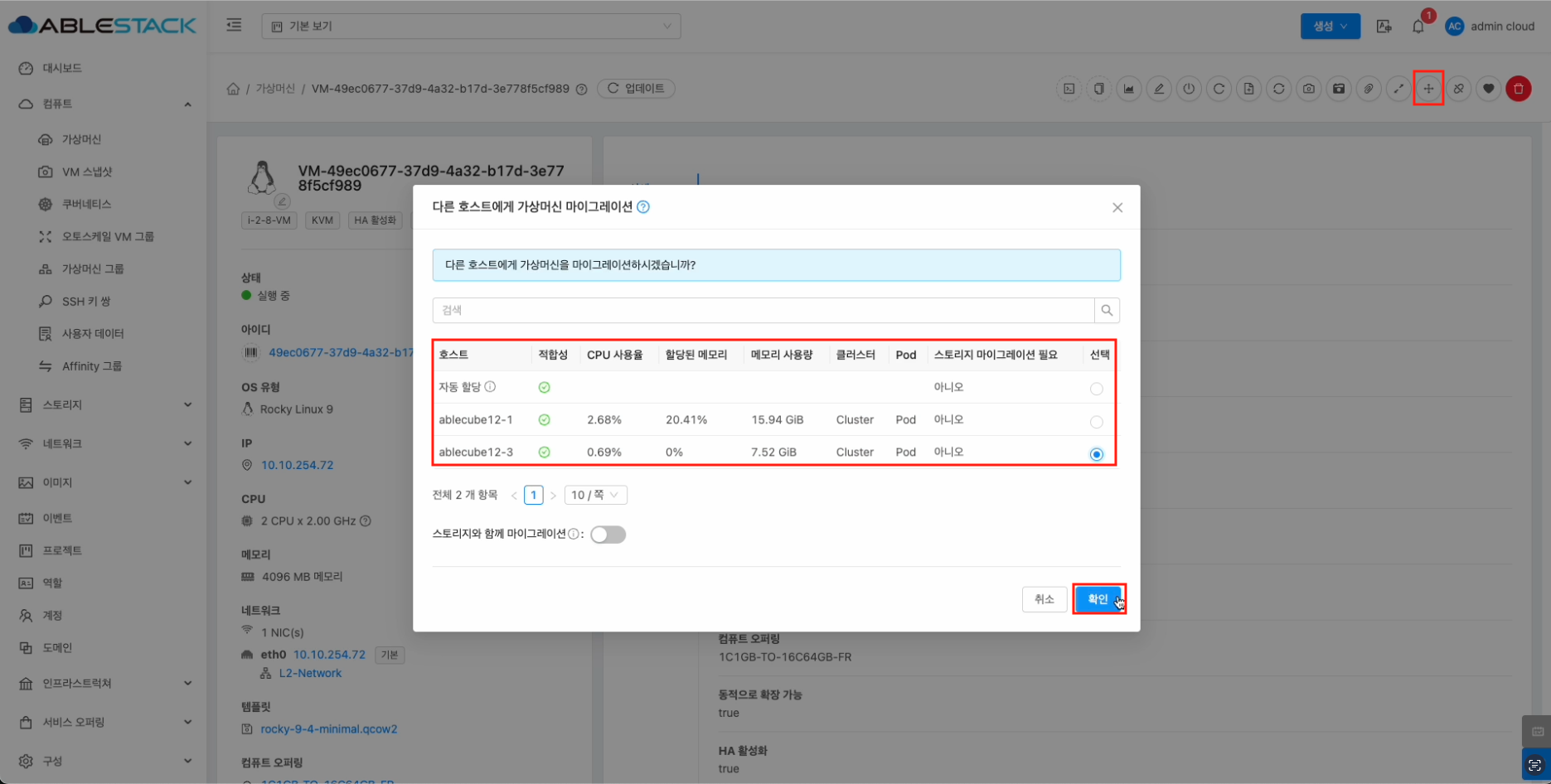Click the red trash delete VM icon

pyautogui.click(x=1518, y=89)
